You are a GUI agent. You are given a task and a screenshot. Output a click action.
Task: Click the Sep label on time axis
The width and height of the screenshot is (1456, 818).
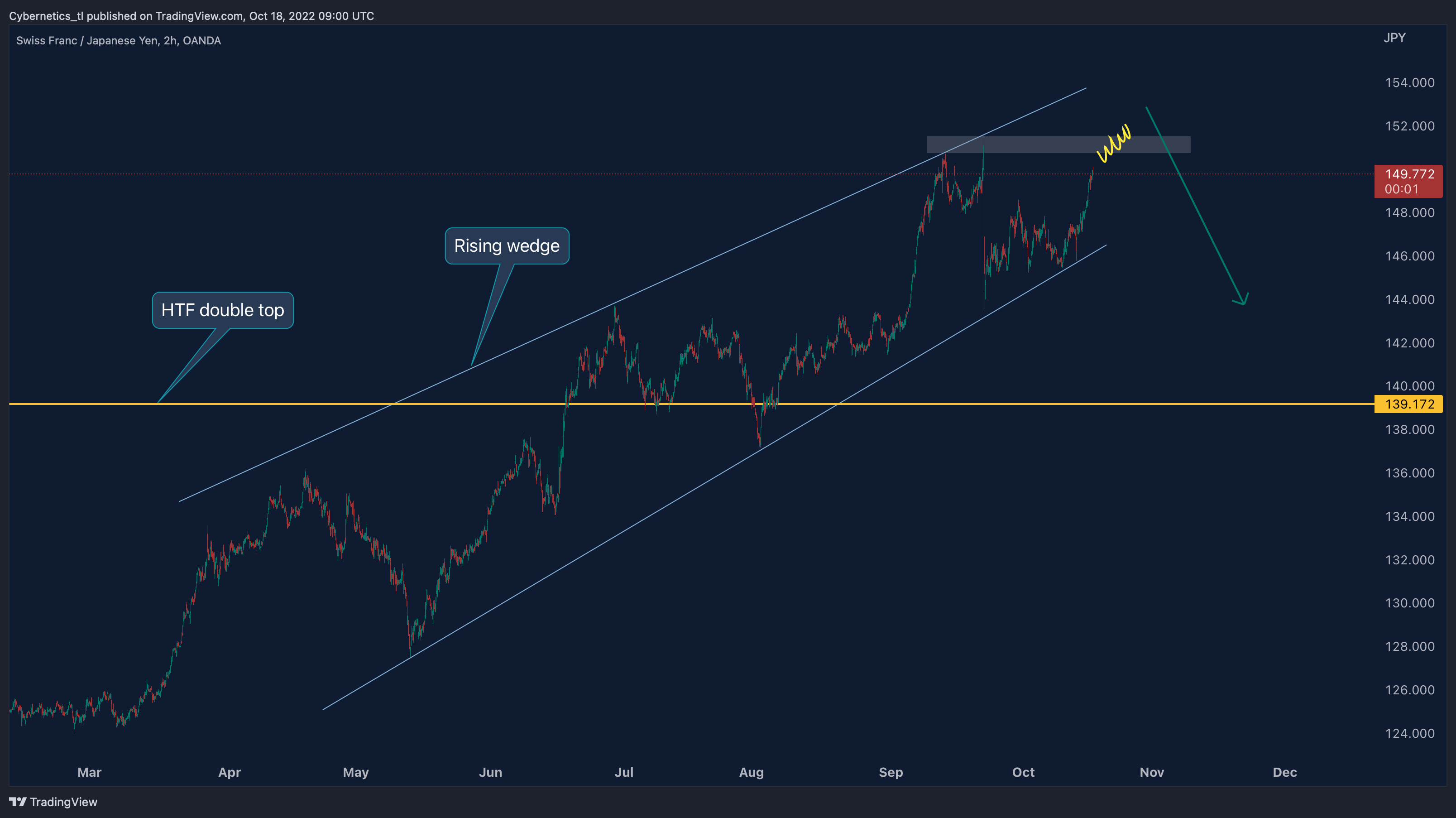point(891,772)
